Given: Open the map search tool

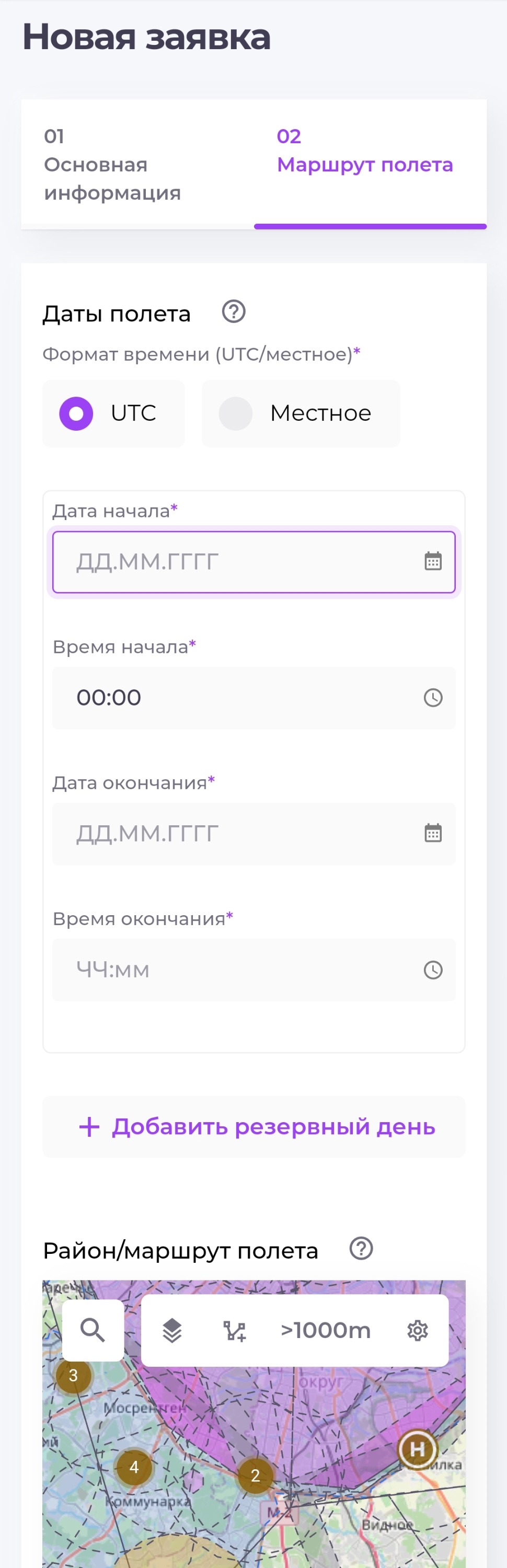Looking at the screenshot, I should pyautogui.click(x=93, y=1330).
